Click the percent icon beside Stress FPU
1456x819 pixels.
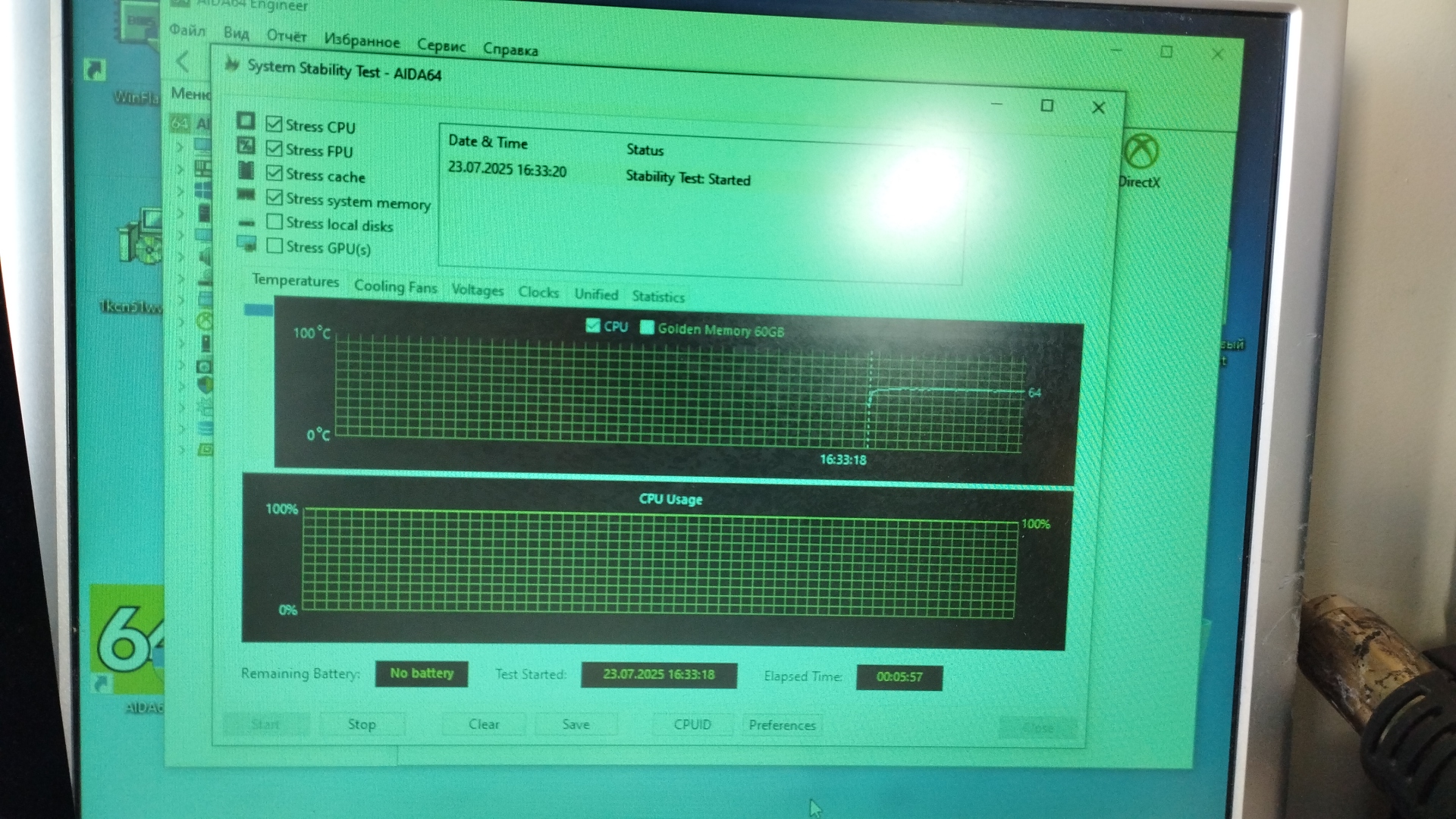click(x=246, y=146)
